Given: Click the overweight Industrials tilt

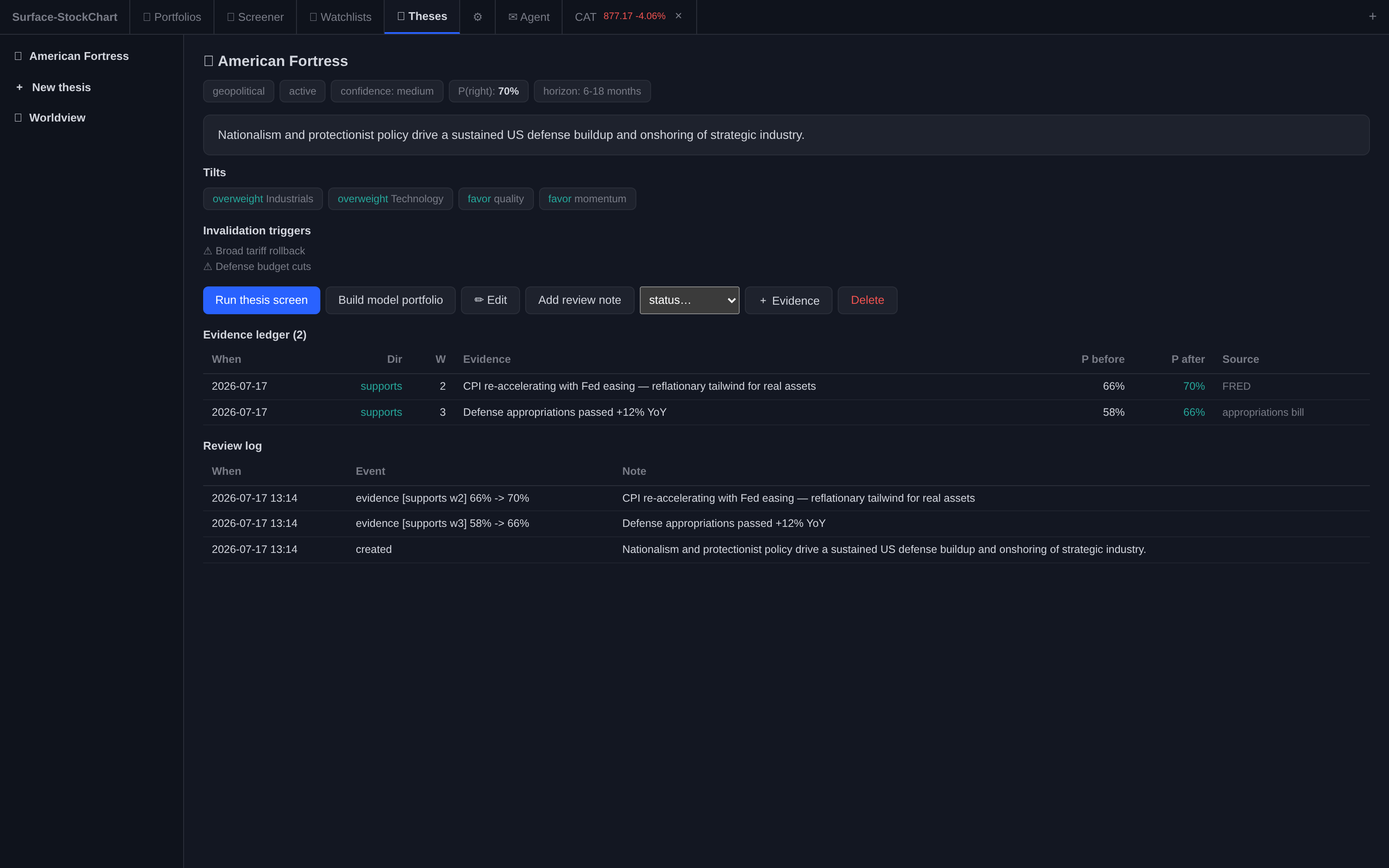Looking at the screenshot, I should pyautogui.click(x=263, y=199).
